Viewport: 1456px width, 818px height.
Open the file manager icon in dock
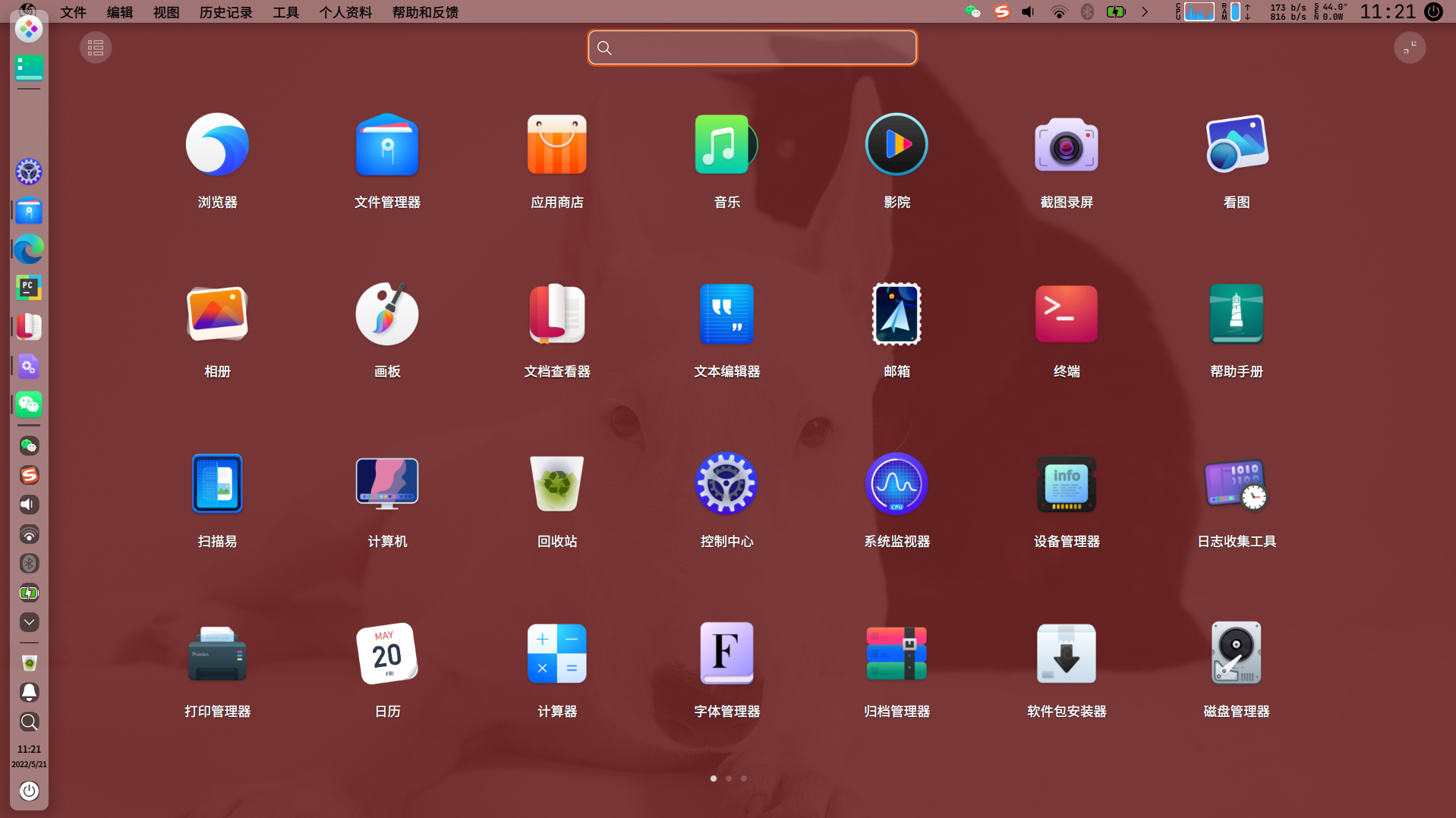click(x=29, y=211)
